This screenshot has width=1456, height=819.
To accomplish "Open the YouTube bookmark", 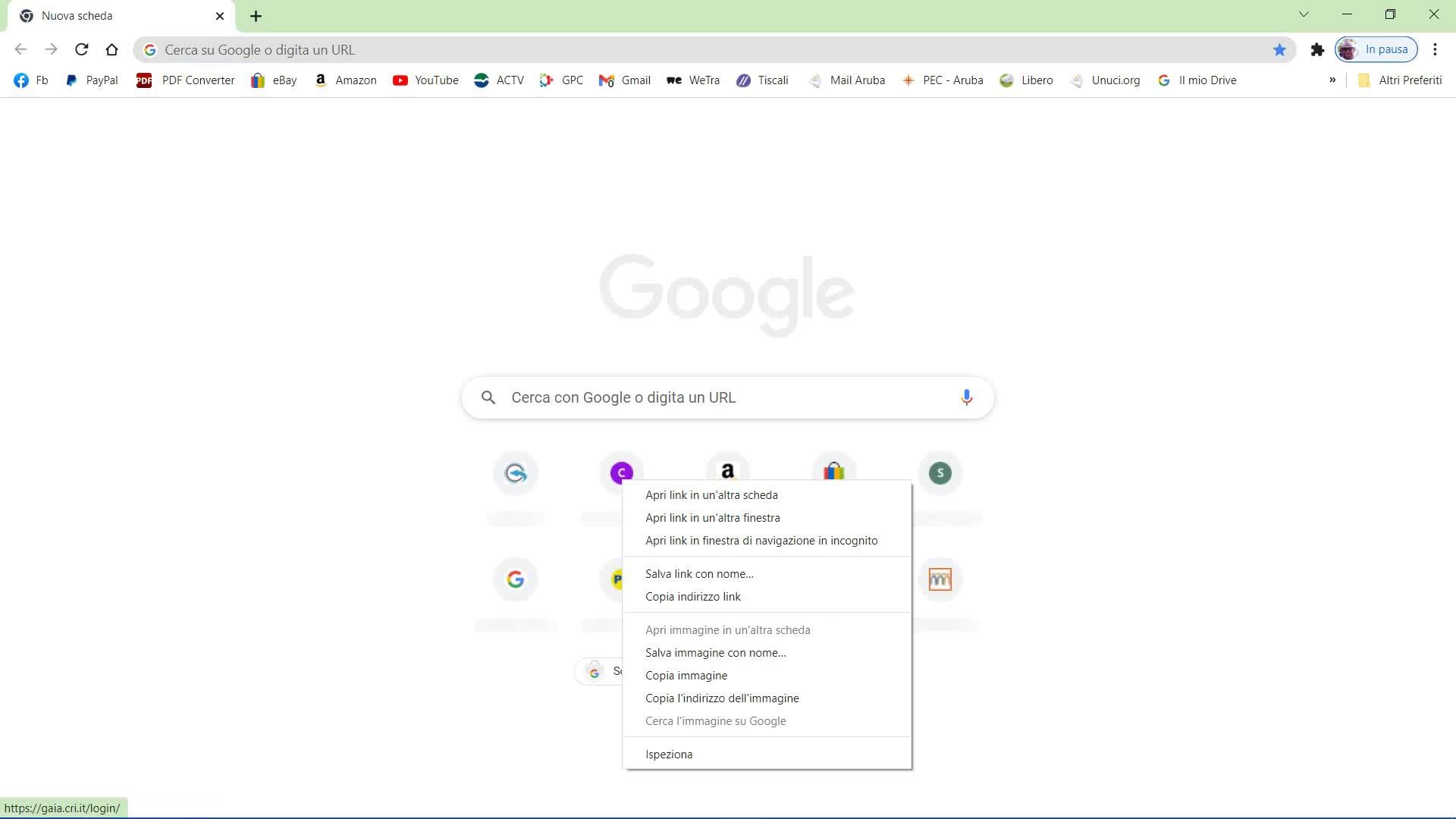I will pos(425,80).
